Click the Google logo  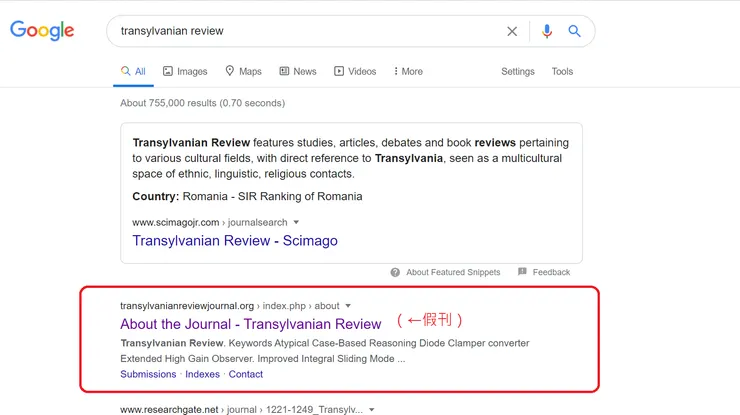(x=42, y=31)
